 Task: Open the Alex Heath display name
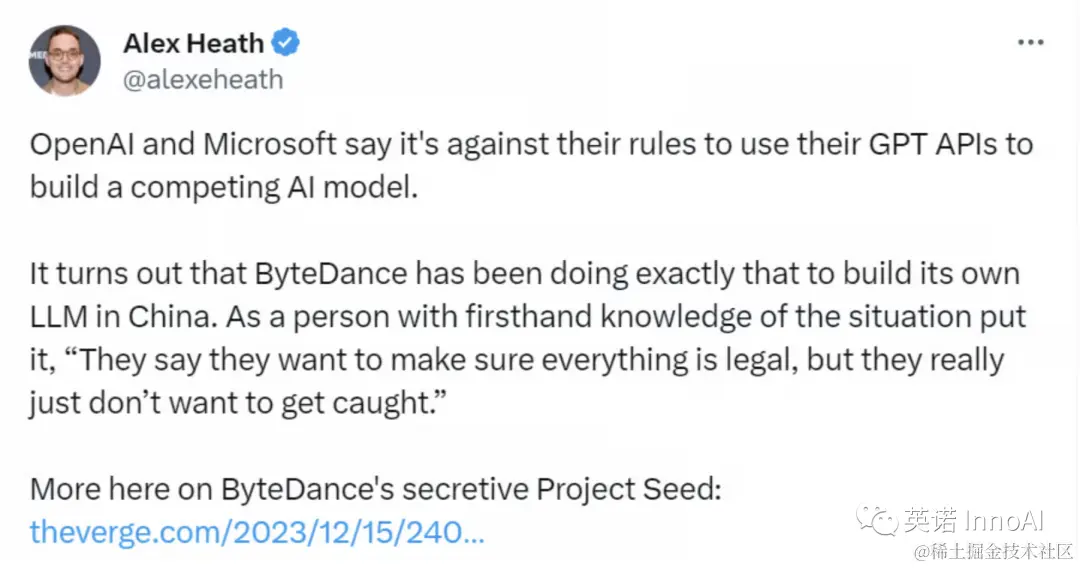click(194, 43)
